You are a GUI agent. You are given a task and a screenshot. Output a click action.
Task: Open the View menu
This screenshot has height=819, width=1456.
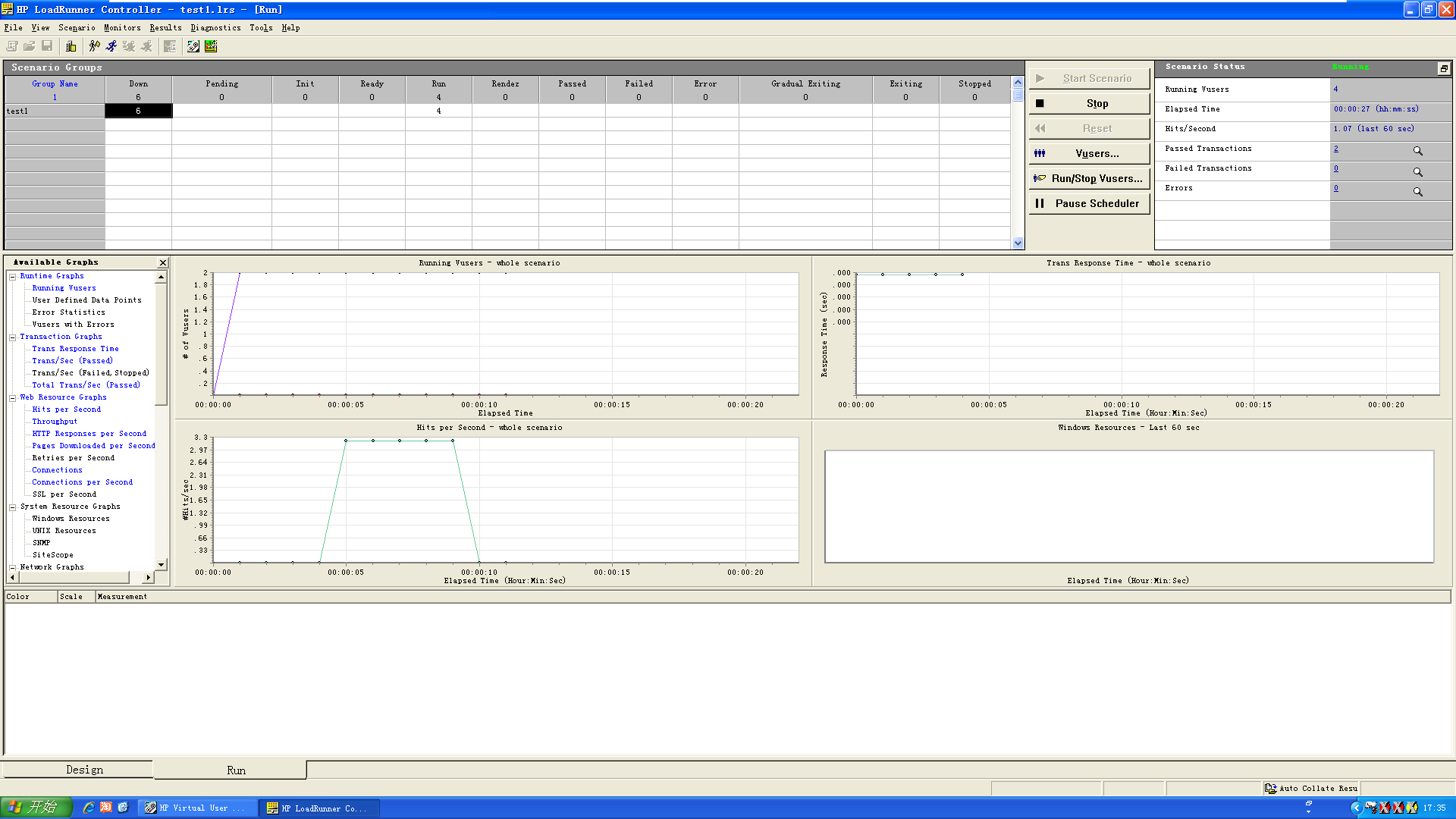pyautogui.click(x=40, y=27)
